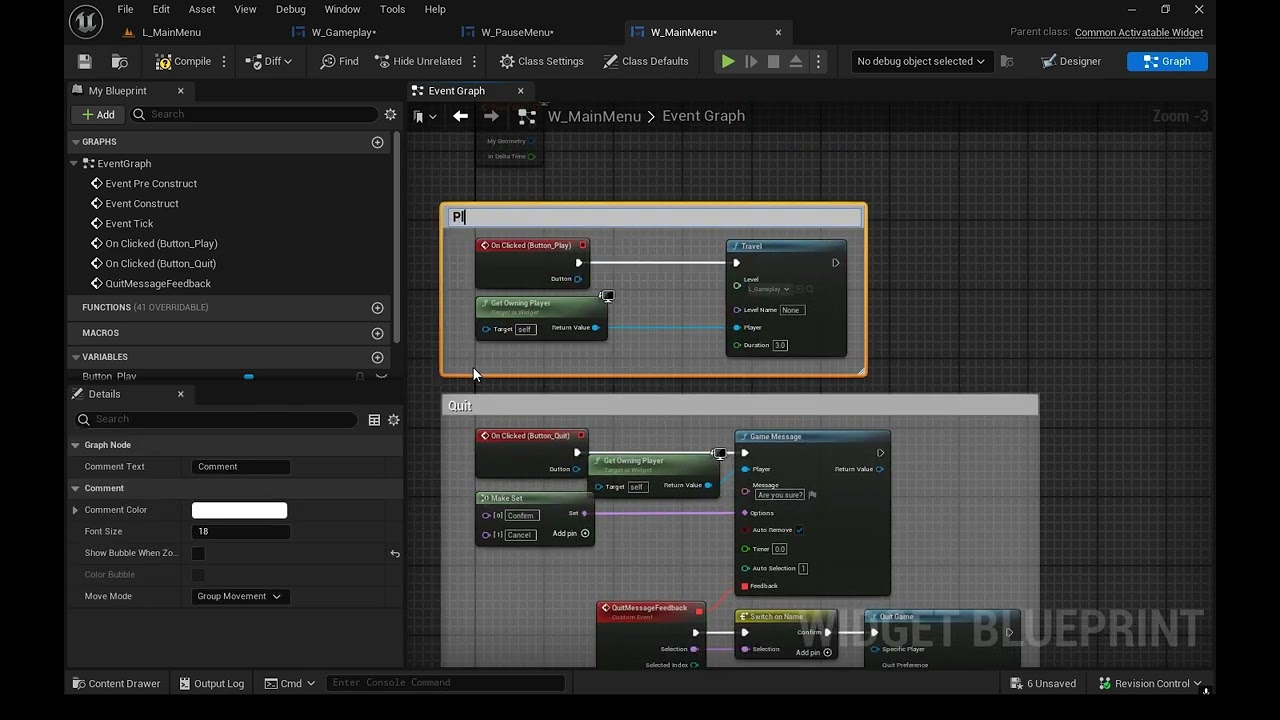Screen dimensions: 1280x720
Task: Collapse the Graph Node category
Action: coord(75,445)
